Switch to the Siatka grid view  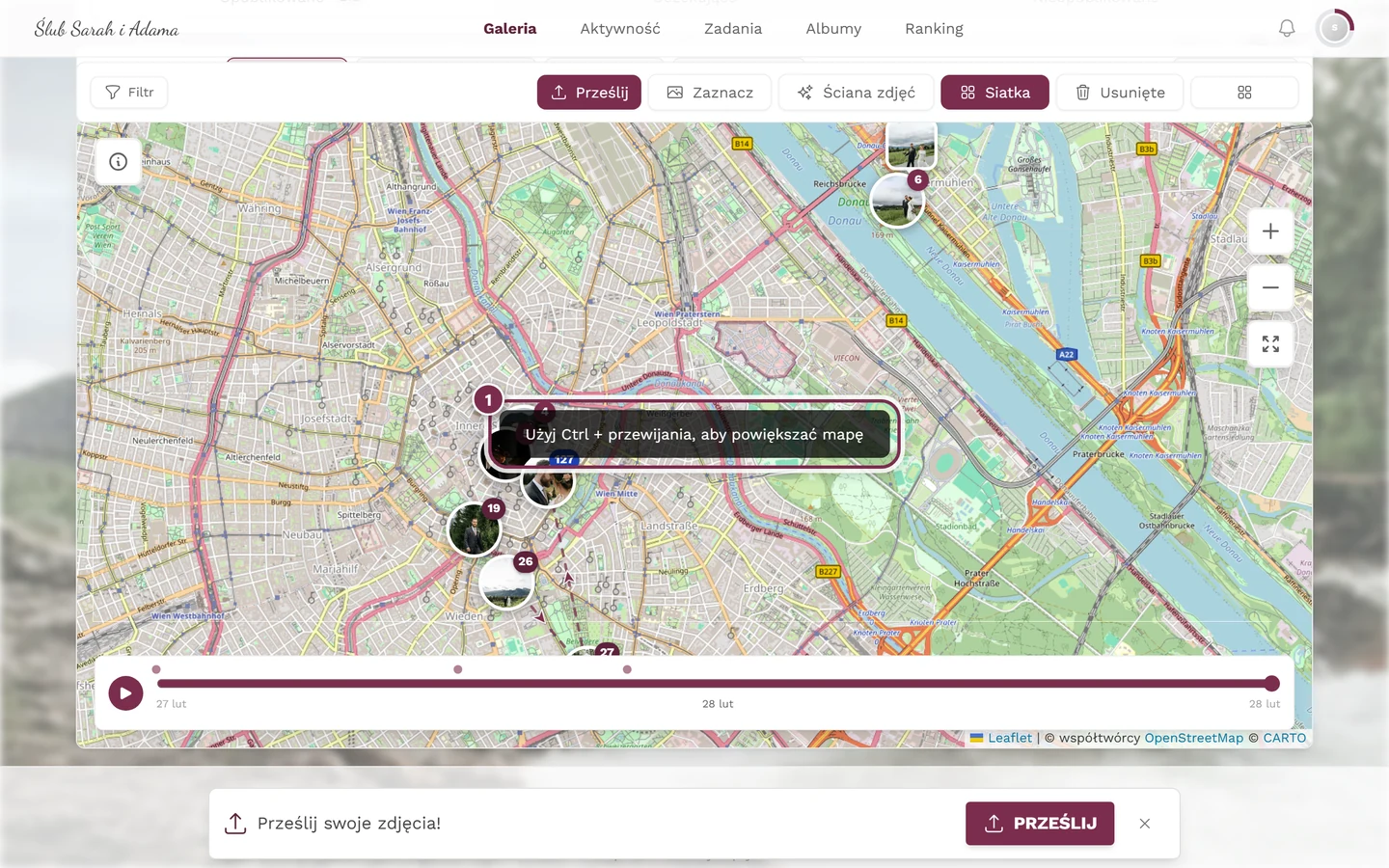click(994, 93)
